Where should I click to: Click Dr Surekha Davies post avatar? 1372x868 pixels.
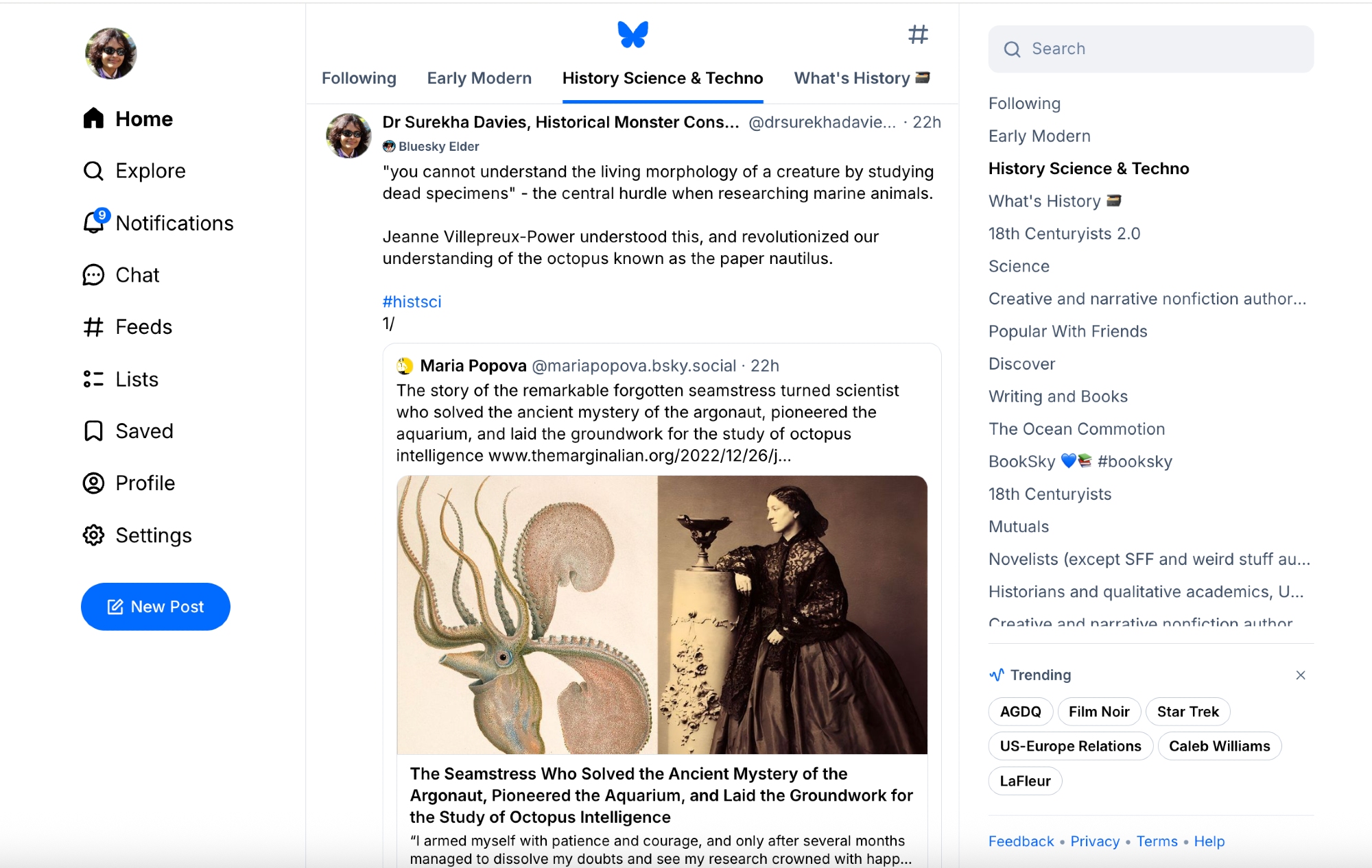pos(348,135)
